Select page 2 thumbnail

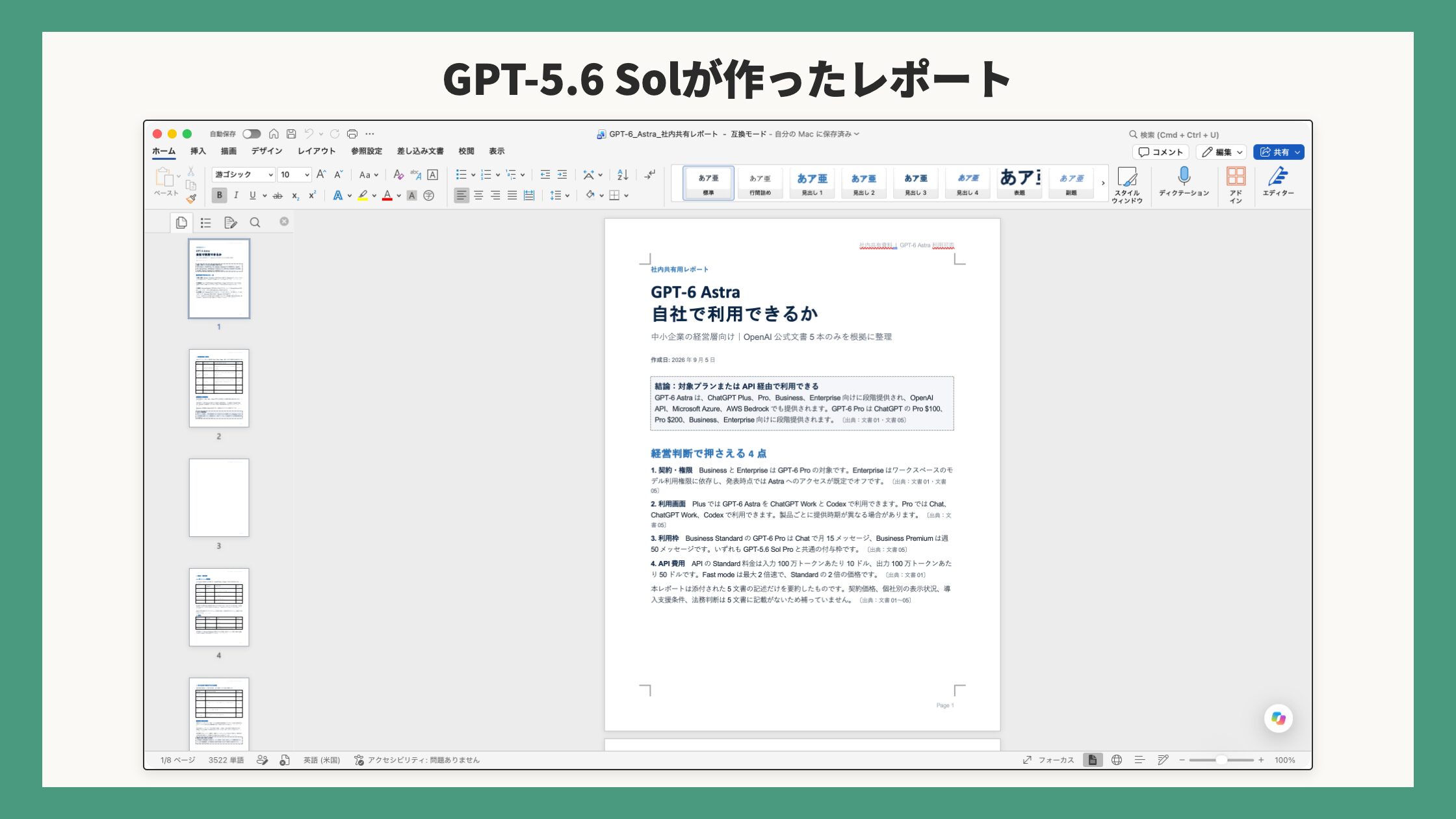coord(219,388)
